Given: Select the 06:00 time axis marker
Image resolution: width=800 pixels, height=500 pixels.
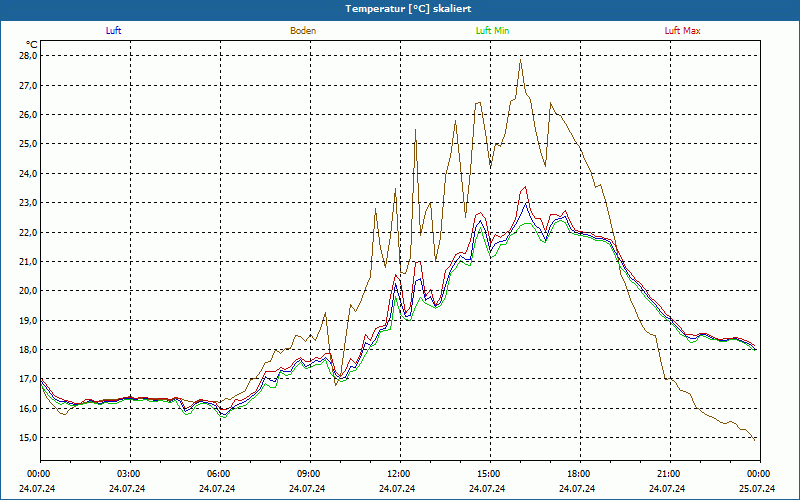Looking at the screenshot, I should [219, 474].
